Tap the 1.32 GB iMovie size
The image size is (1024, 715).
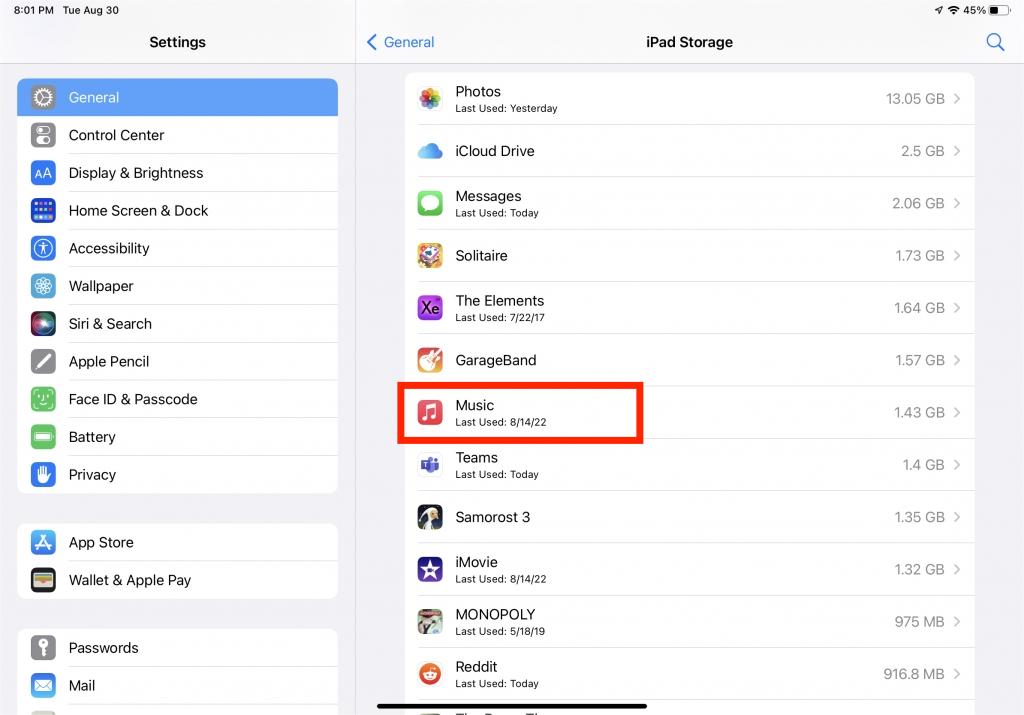pos(920,569)
